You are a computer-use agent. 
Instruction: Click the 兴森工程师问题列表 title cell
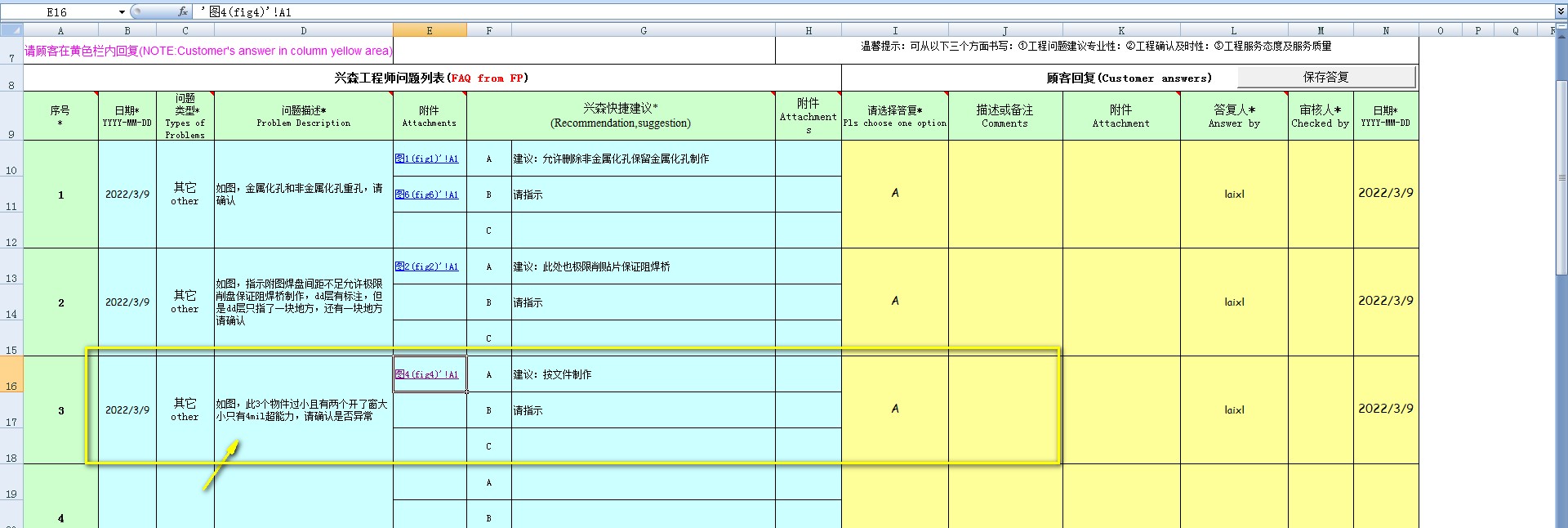[432, 78]
